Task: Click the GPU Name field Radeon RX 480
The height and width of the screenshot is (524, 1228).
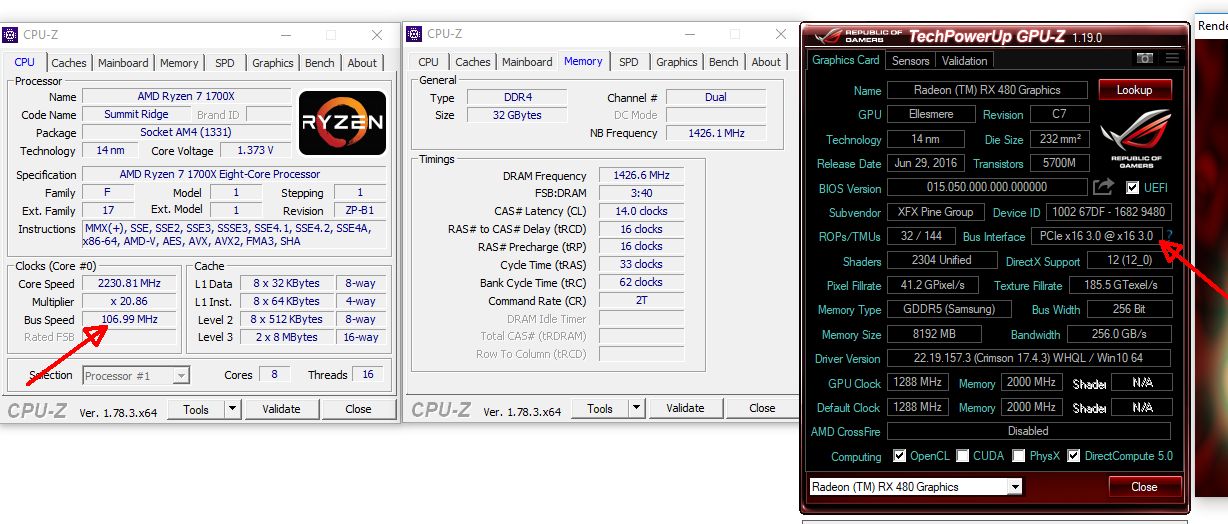Action: [x=987, y=90]
